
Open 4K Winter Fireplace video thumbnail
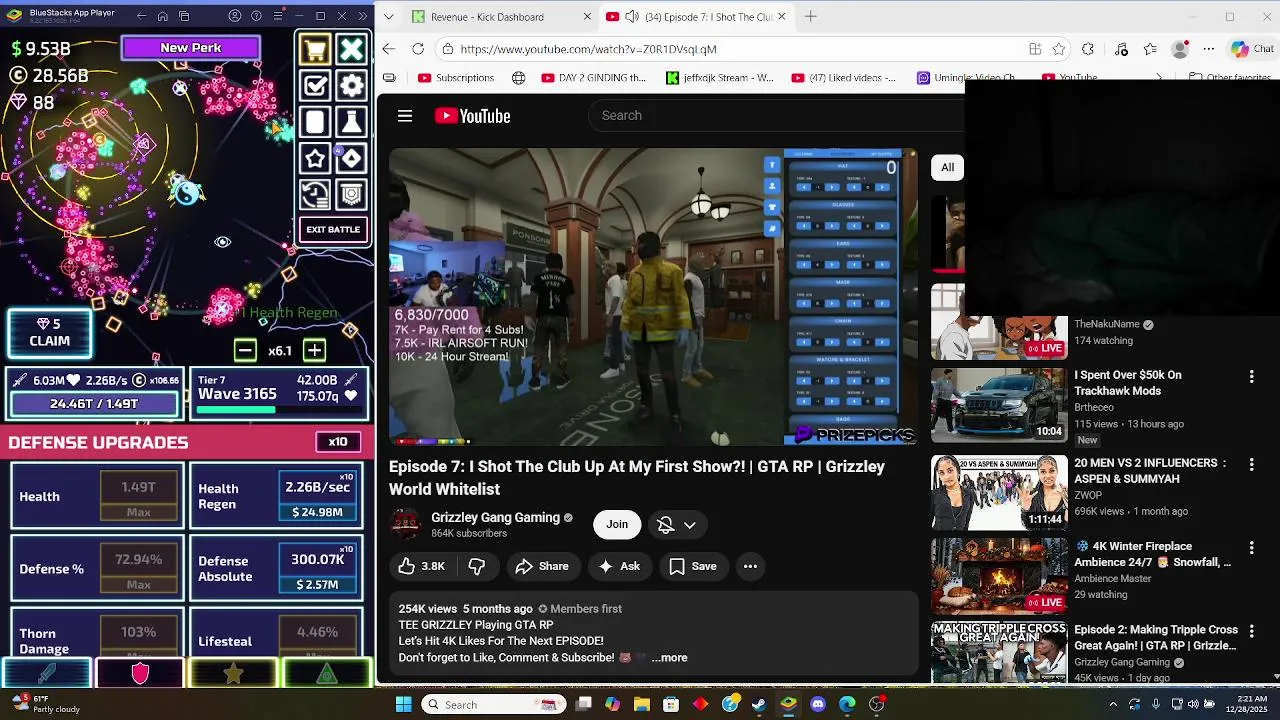coord(999,576)
